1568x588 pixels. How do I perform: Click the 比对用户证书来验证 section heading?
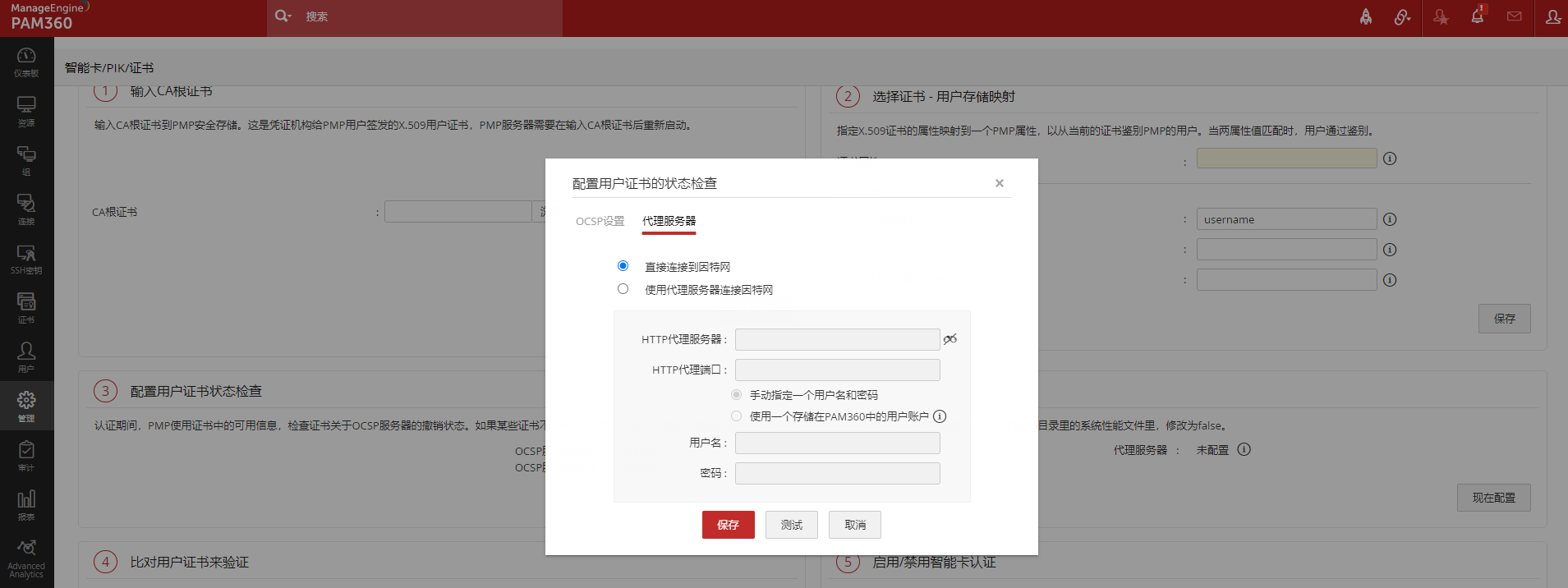point(190,563)
